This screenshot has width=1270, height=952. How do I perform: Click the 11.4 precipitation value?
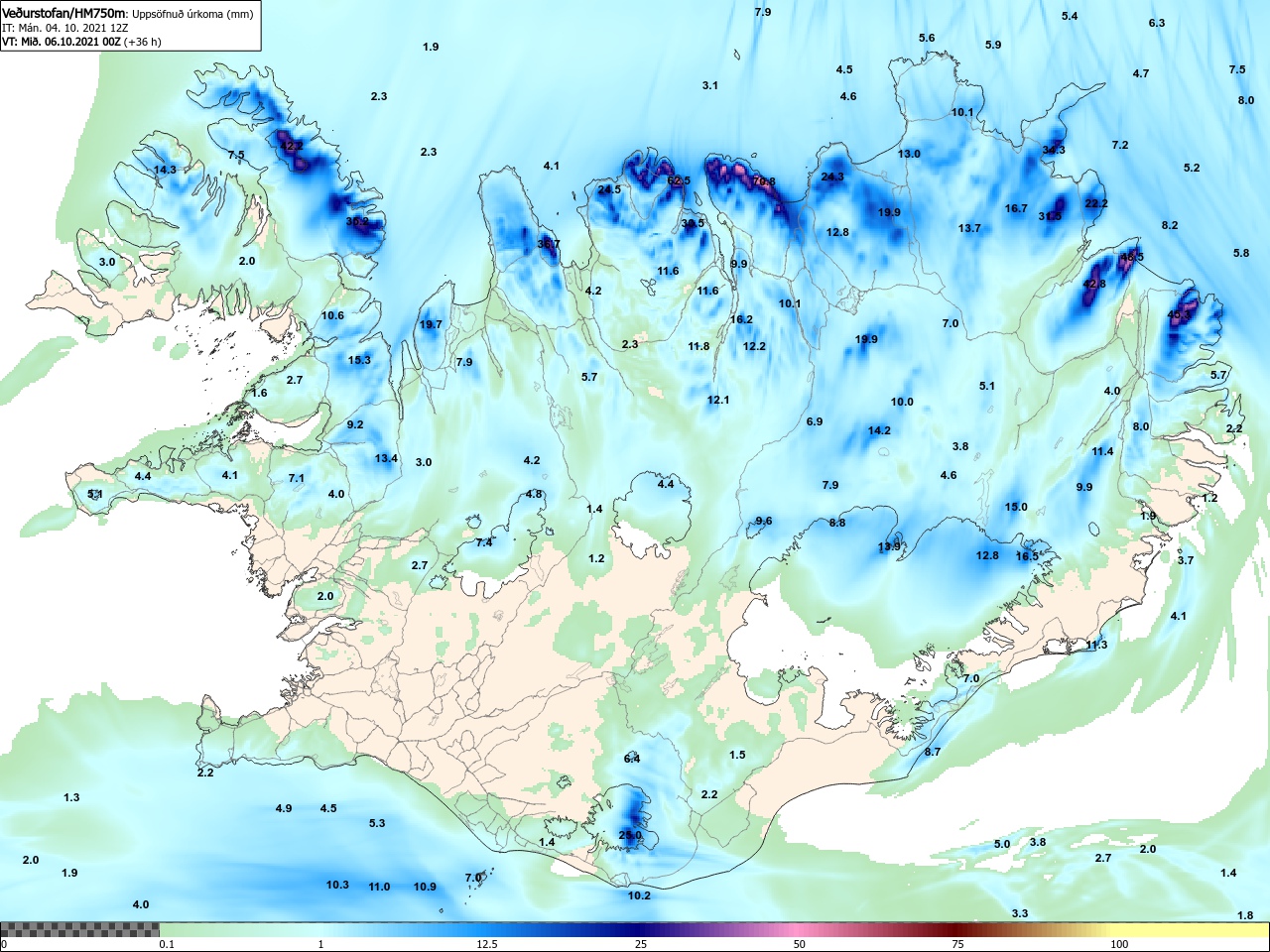click(x=1102, y=451)
